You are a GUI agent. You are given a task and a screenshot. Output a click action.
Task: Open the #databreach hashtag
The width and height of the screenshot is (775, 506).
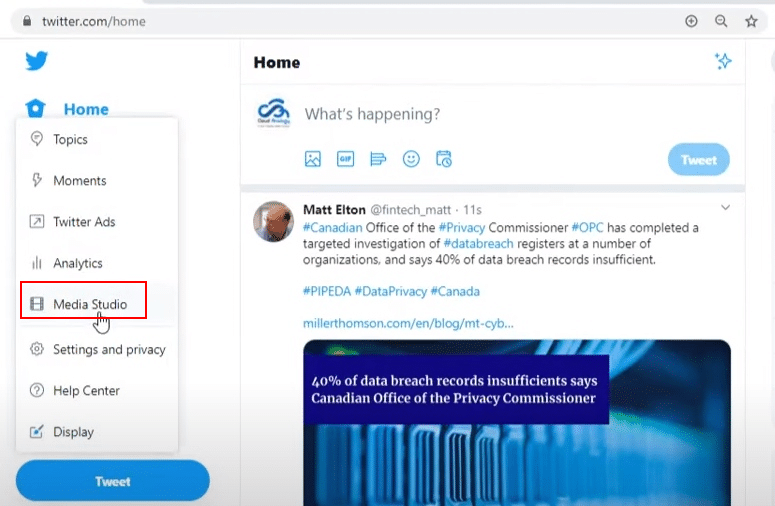click(478, 244)
